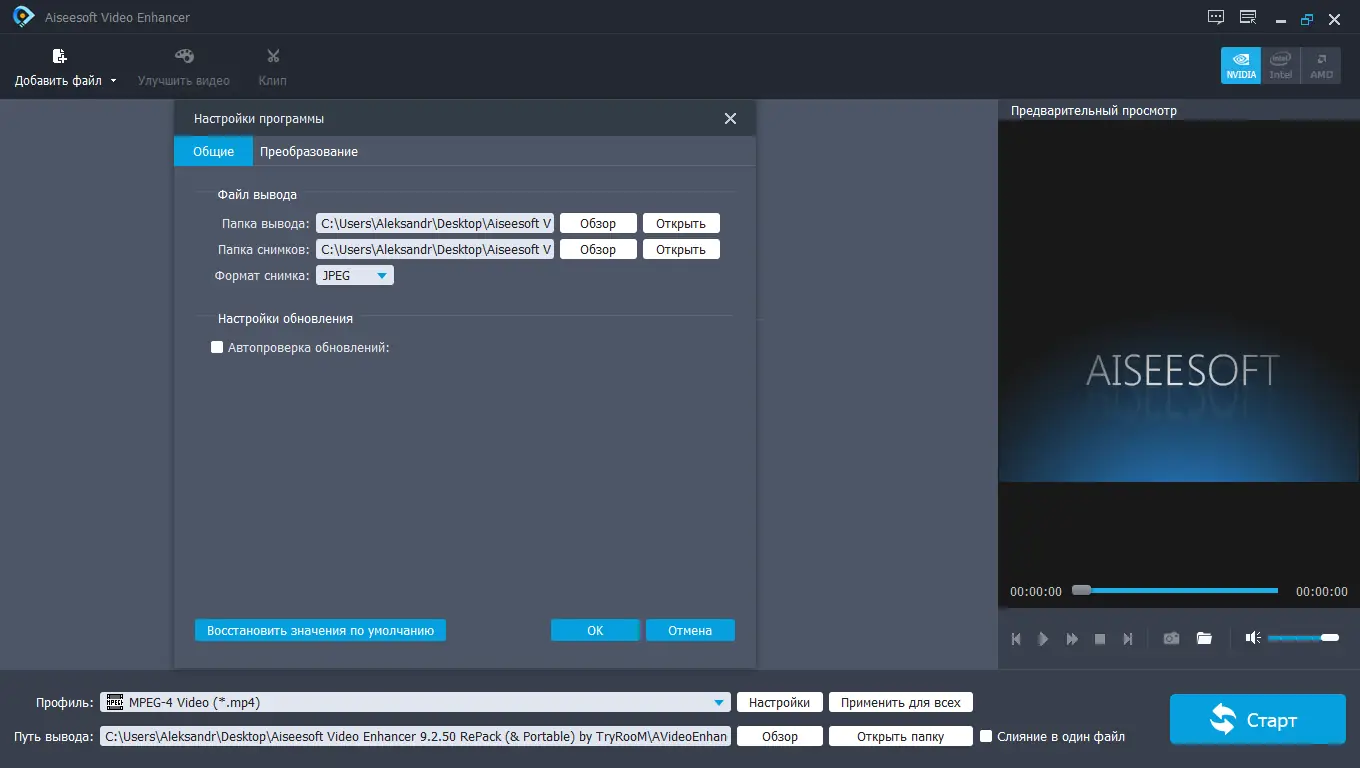
Task: Open snapshot folder icon in preview
Action: (x=1204, y=638)
